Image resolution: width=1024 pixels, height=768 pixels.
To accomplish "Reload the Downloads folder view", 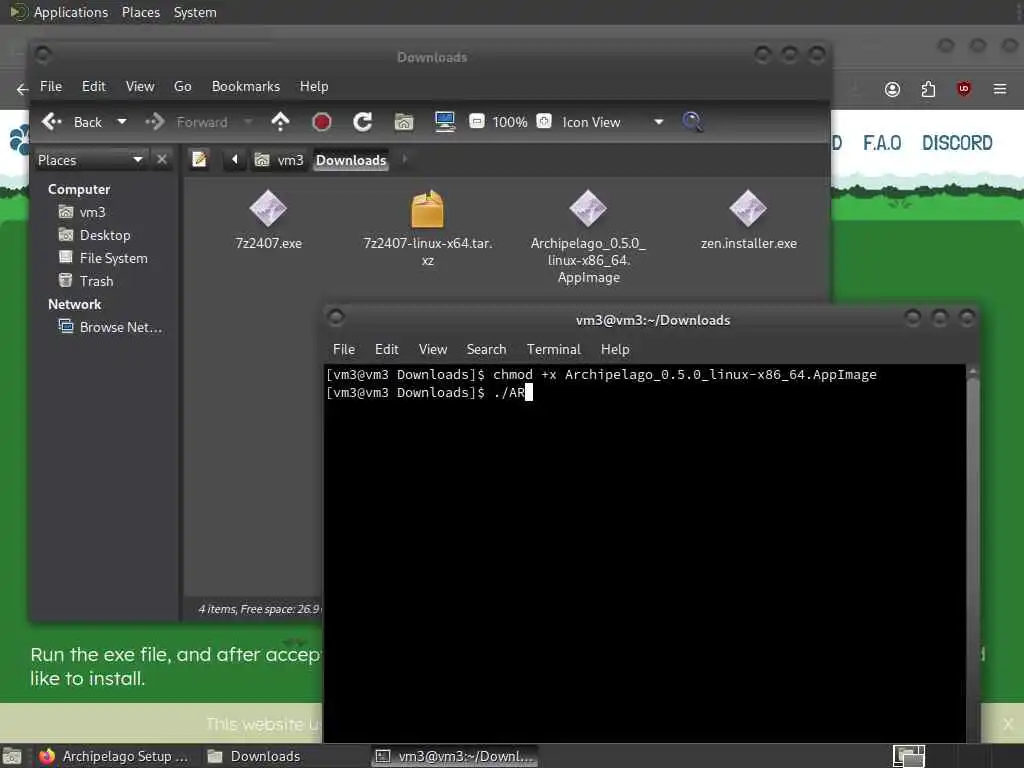I will (362, 122).
